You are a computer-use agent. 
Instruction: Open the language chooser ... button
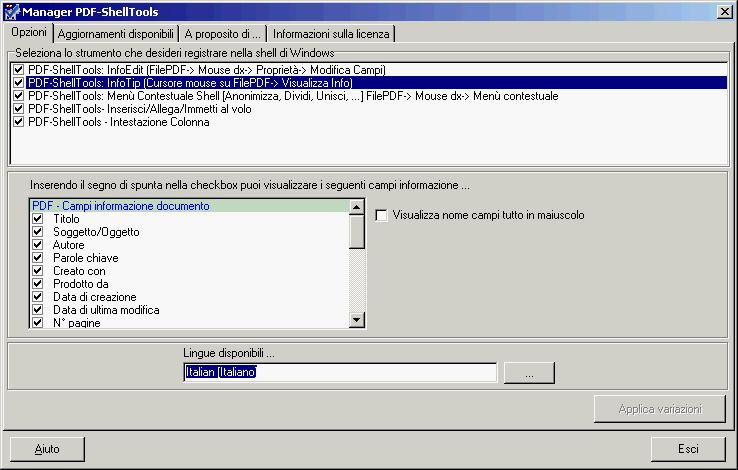[529, 373]
